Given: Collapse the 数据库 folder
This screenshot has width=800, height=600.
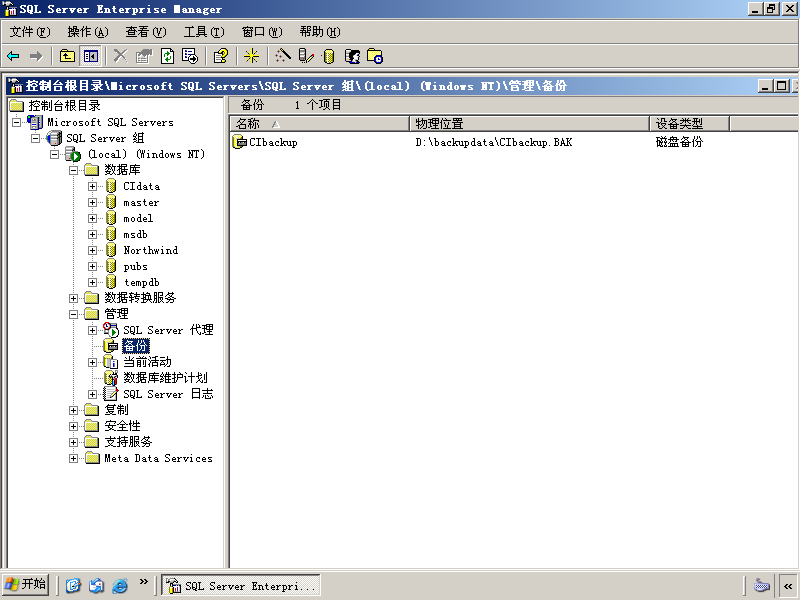Looking at the screenshot, I should click(73, 170).
